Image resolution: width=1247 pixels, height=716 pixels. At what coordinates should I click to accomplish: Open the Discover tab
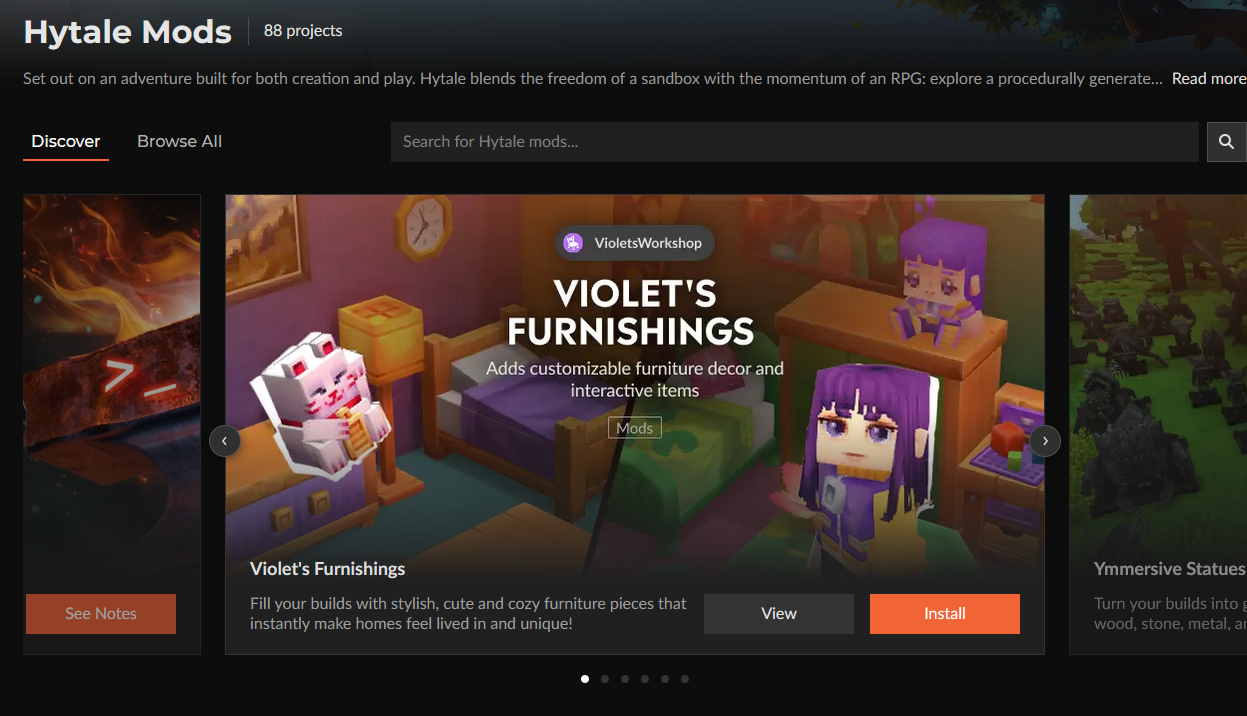pos(66,141)
